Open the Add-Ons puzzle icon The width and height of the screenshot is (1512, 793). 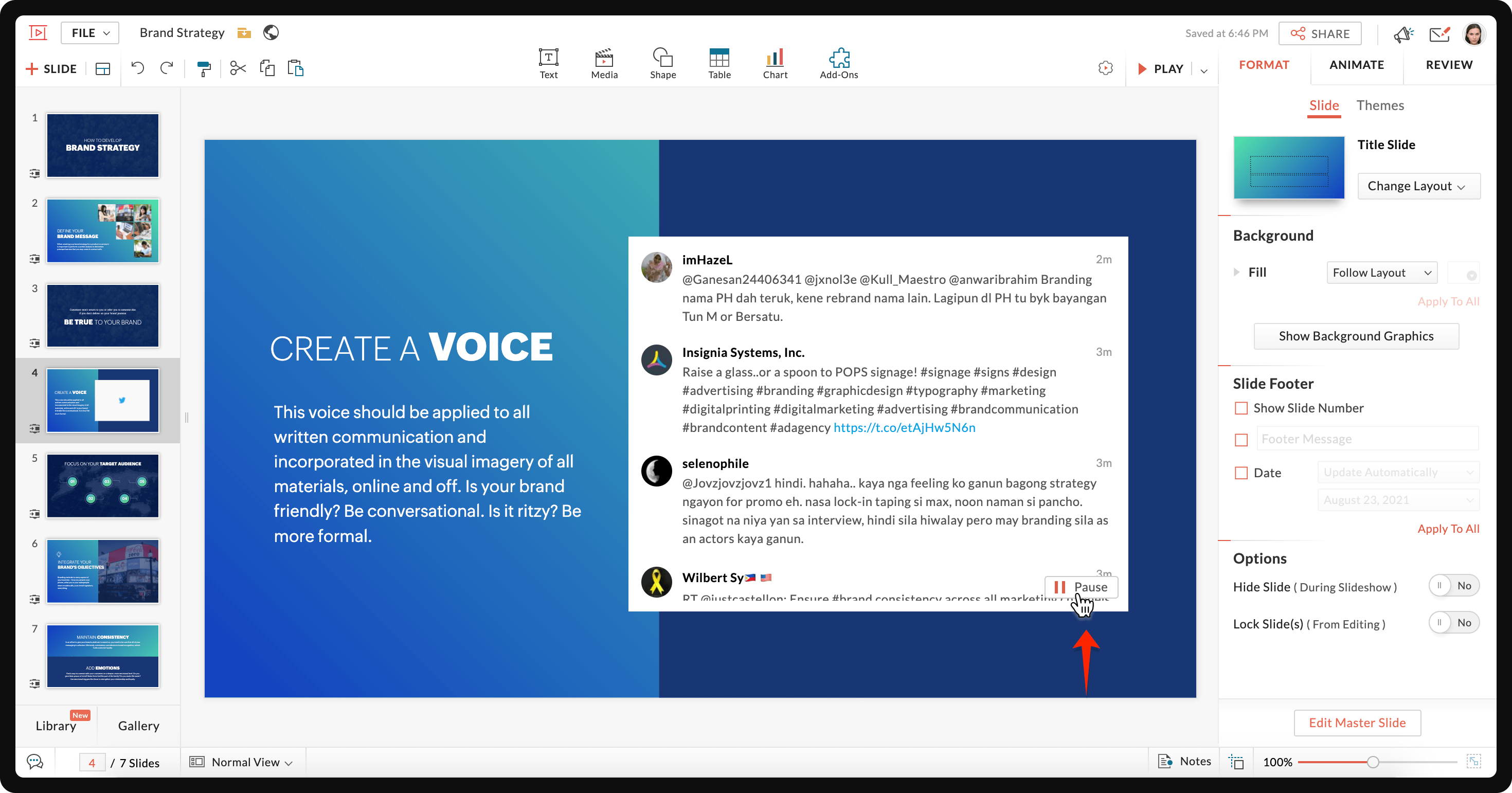point(839,63)
